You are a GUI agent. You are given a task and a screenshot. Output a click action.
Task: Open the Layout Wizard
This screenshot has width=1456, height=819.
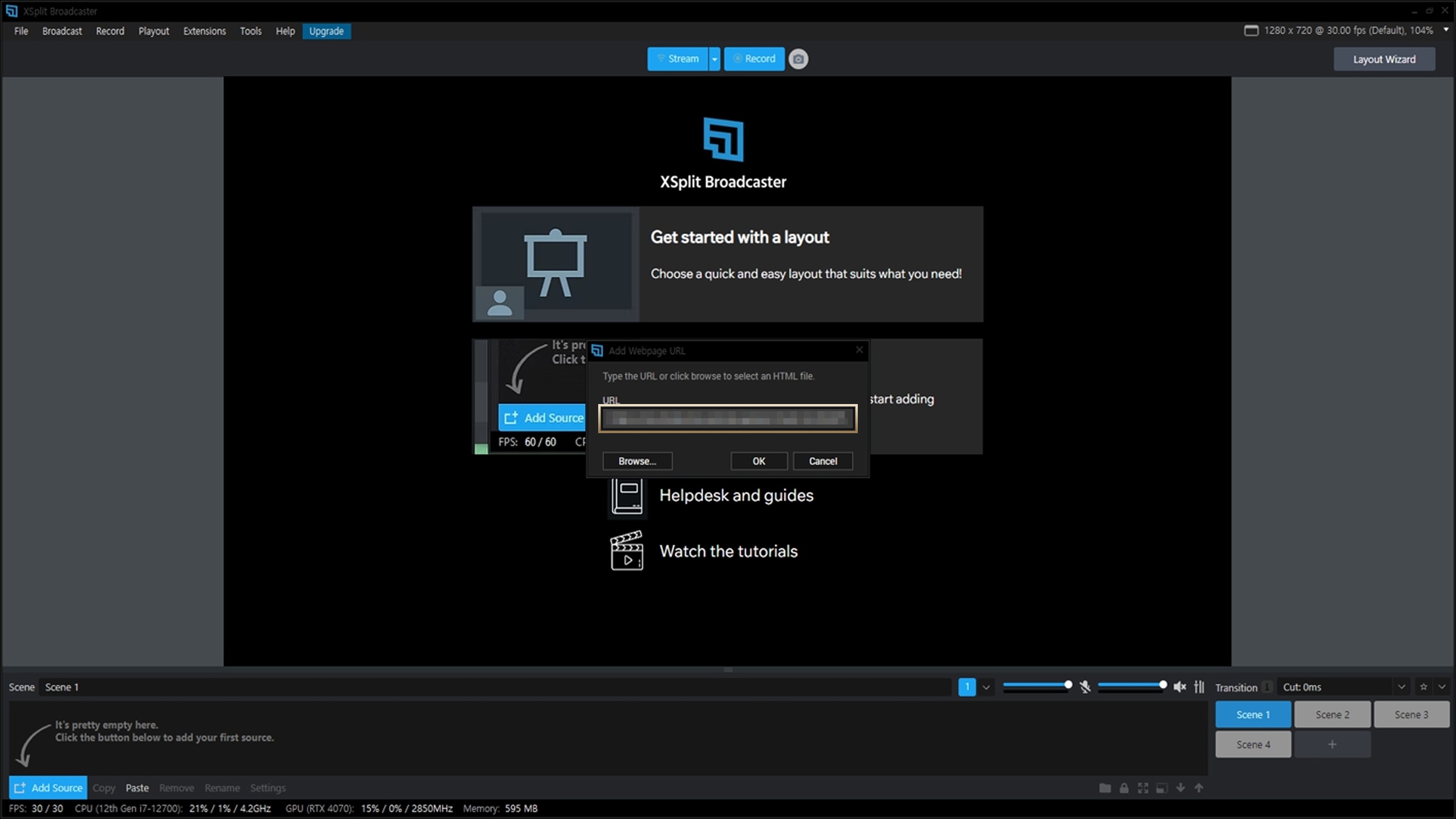coord(1384,59)
